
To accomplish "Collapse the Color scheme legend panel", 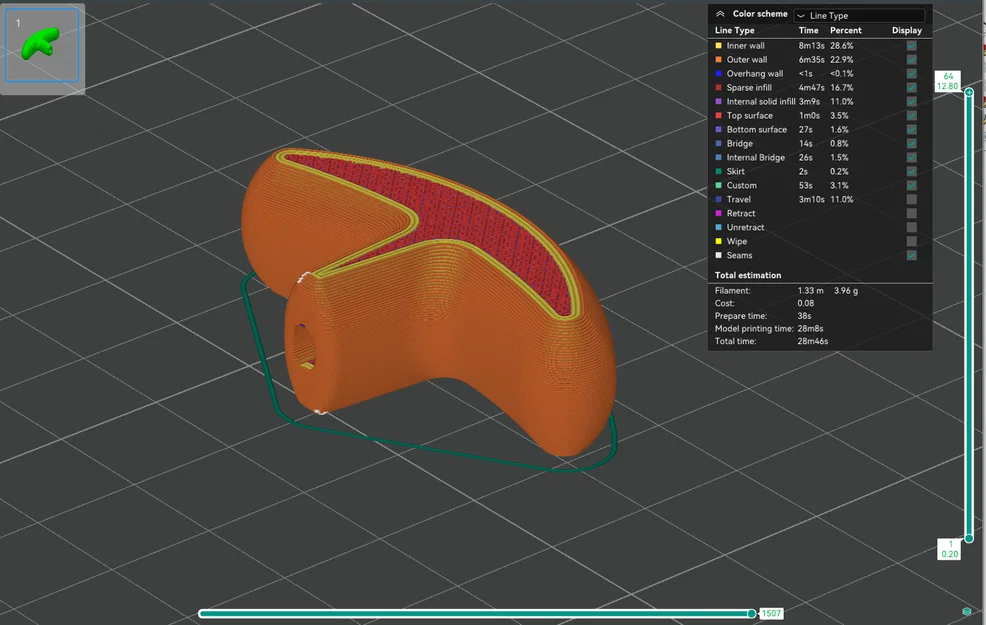I will tap(720, 14).
